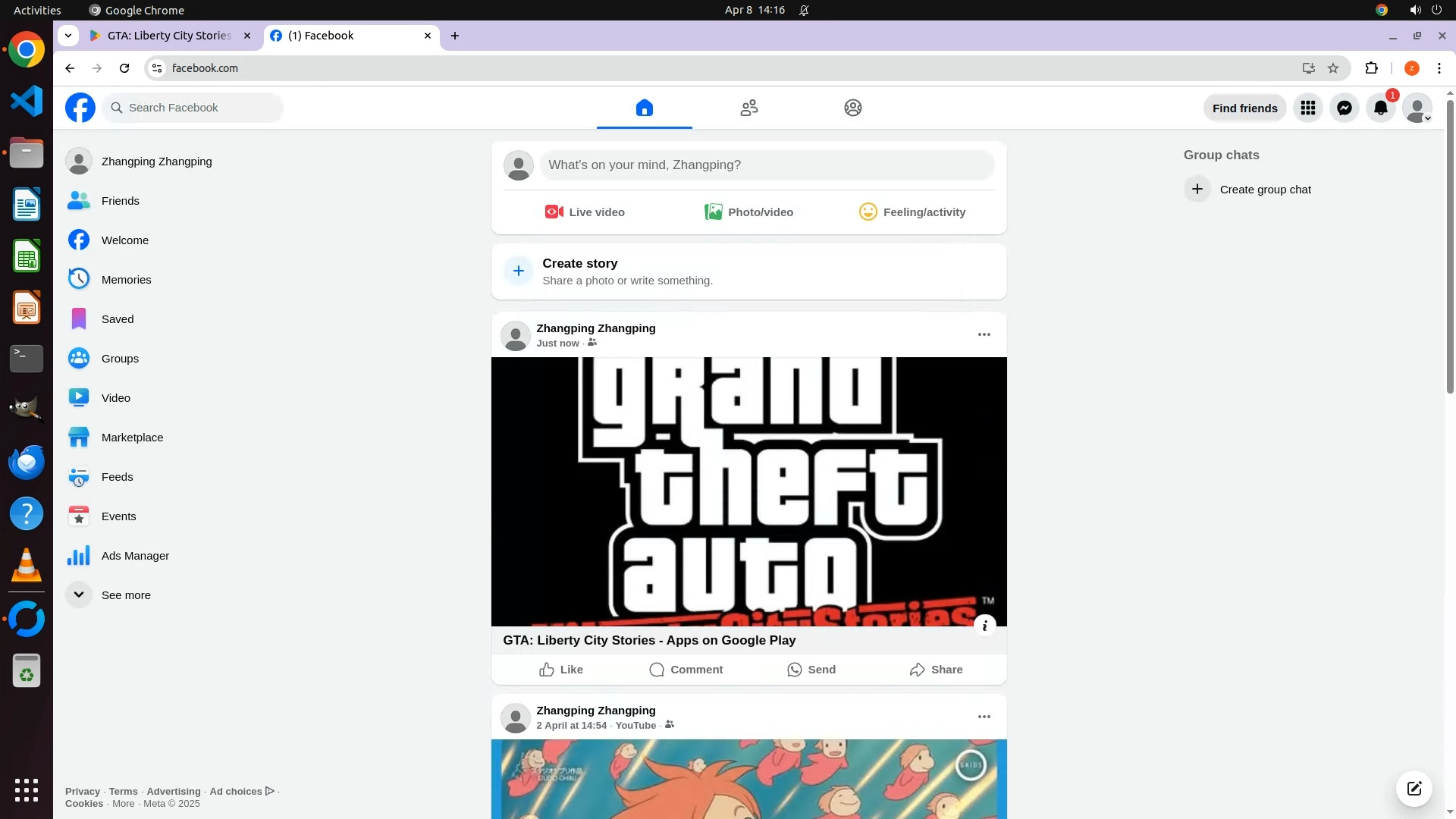Open options menu on GTA post

[984, 334]
